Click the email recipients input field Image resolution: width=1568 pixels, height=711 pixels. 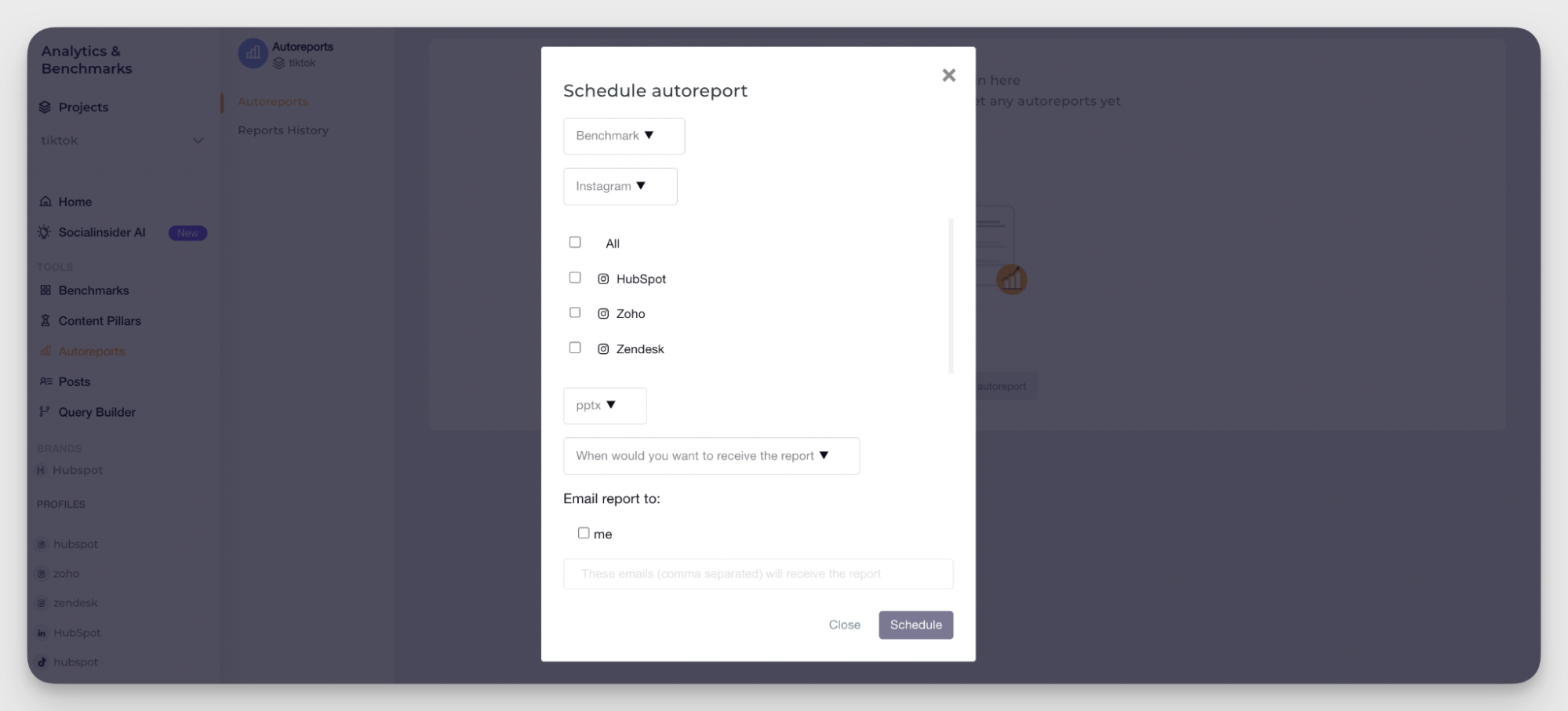click(x=758, y=574)
